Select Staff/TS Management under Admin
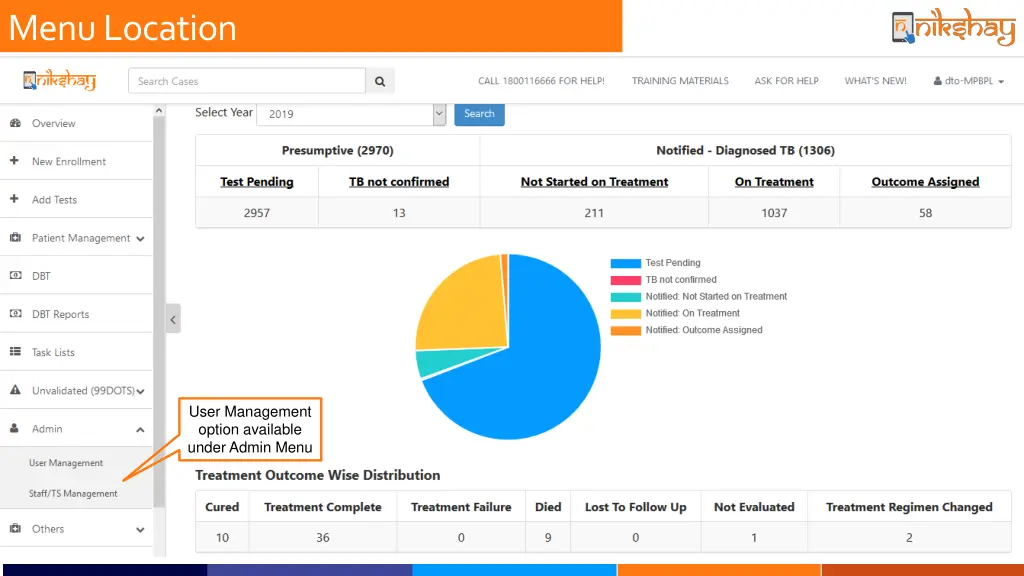Viewport: 1024px width, 576px height. [x=73, y=493]
